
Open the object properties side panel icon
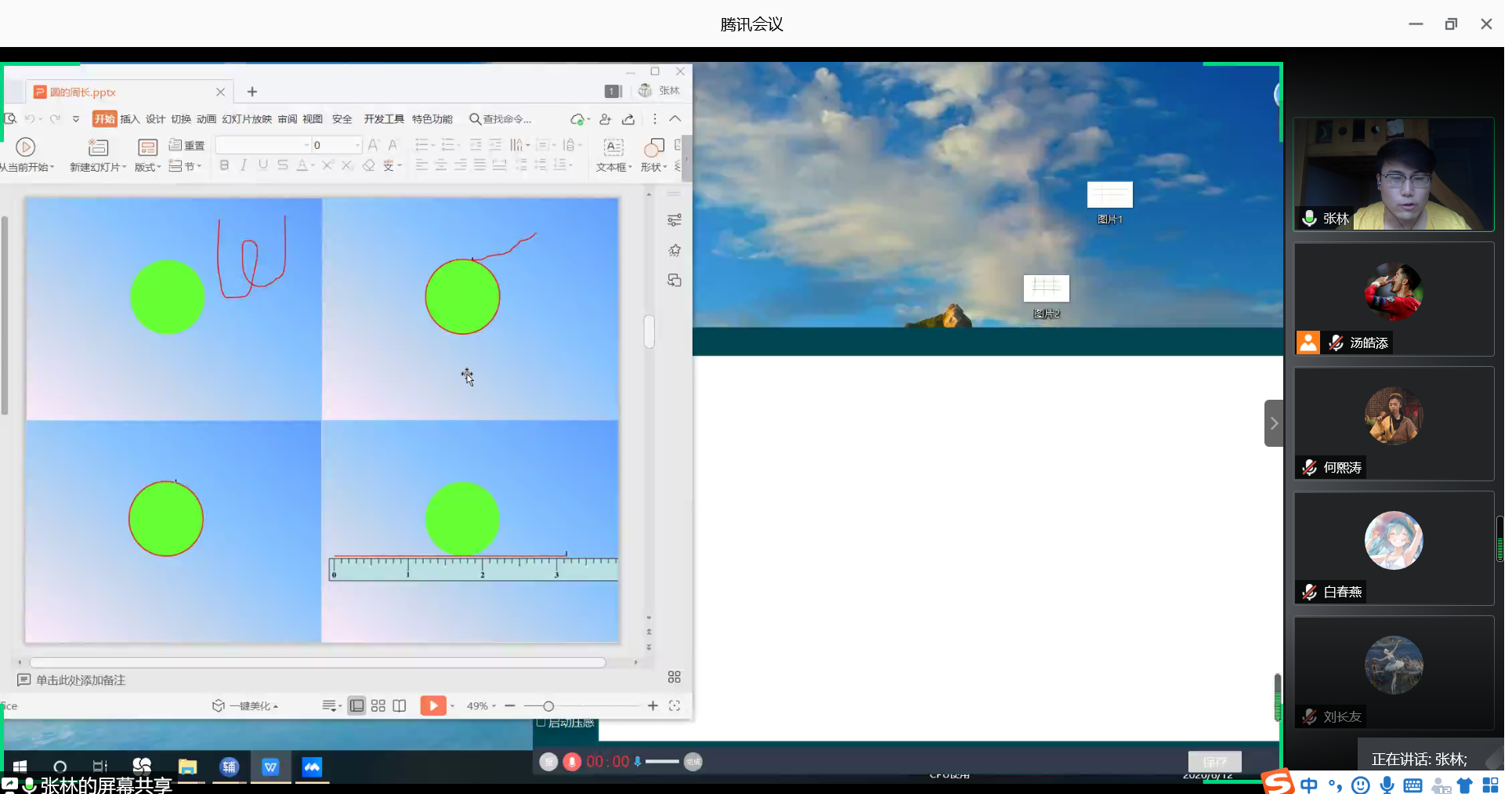point(674,220)
